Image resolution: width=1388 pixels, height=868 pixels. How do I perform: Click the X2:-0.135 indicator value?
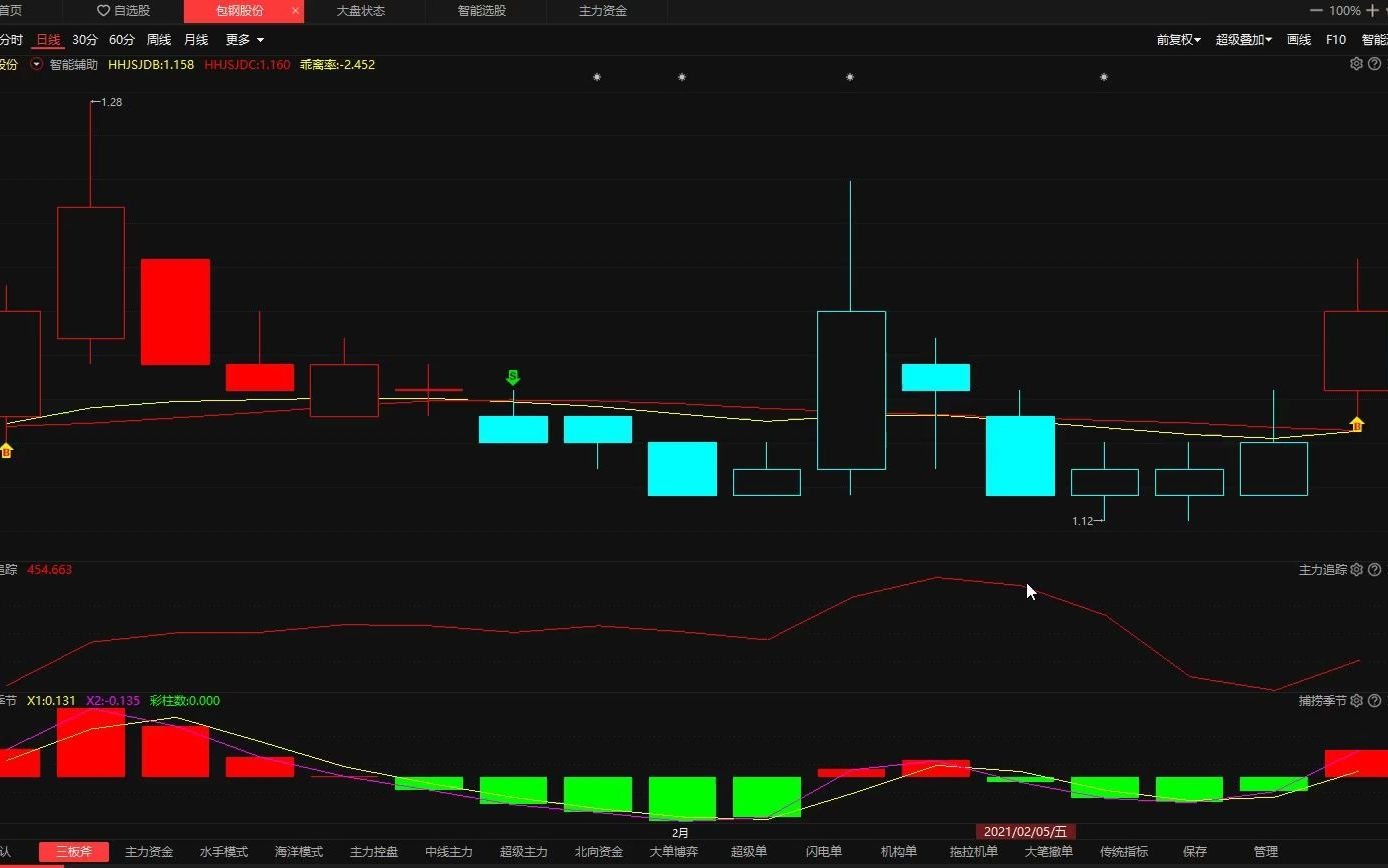(113, 700)
